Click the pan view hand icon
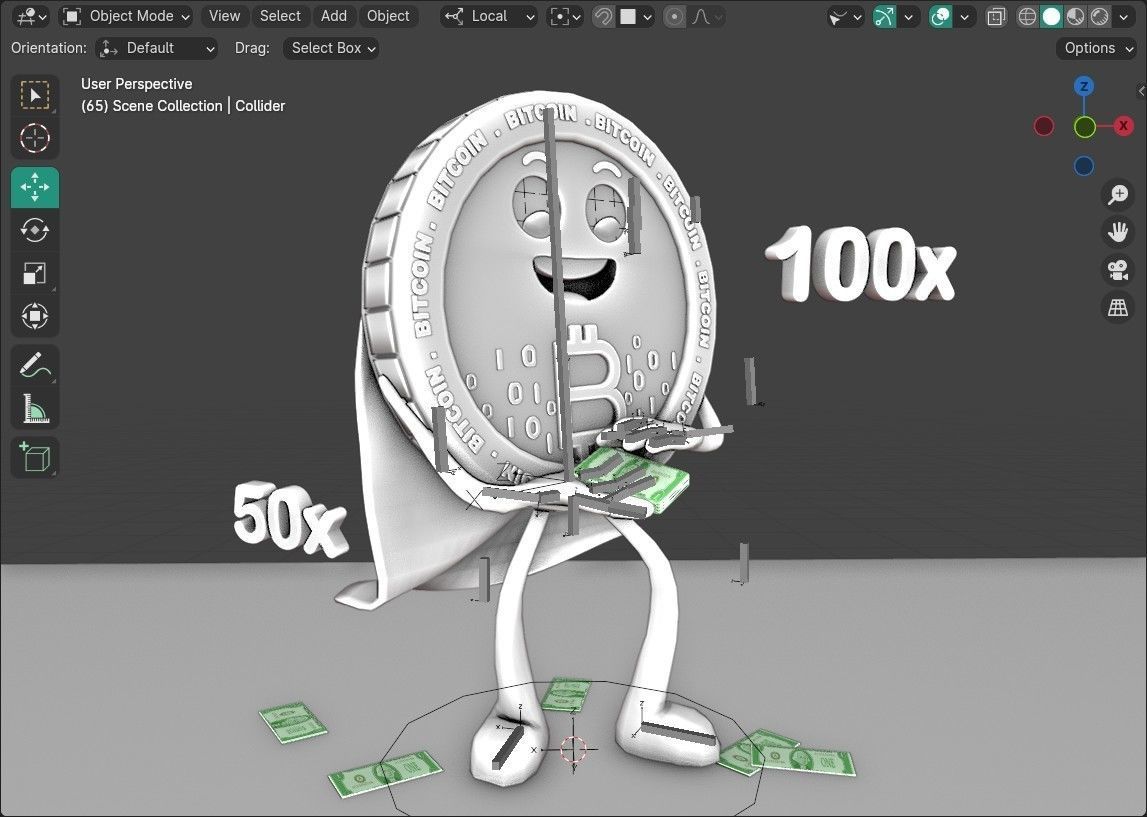 [x=1118, y=233]
